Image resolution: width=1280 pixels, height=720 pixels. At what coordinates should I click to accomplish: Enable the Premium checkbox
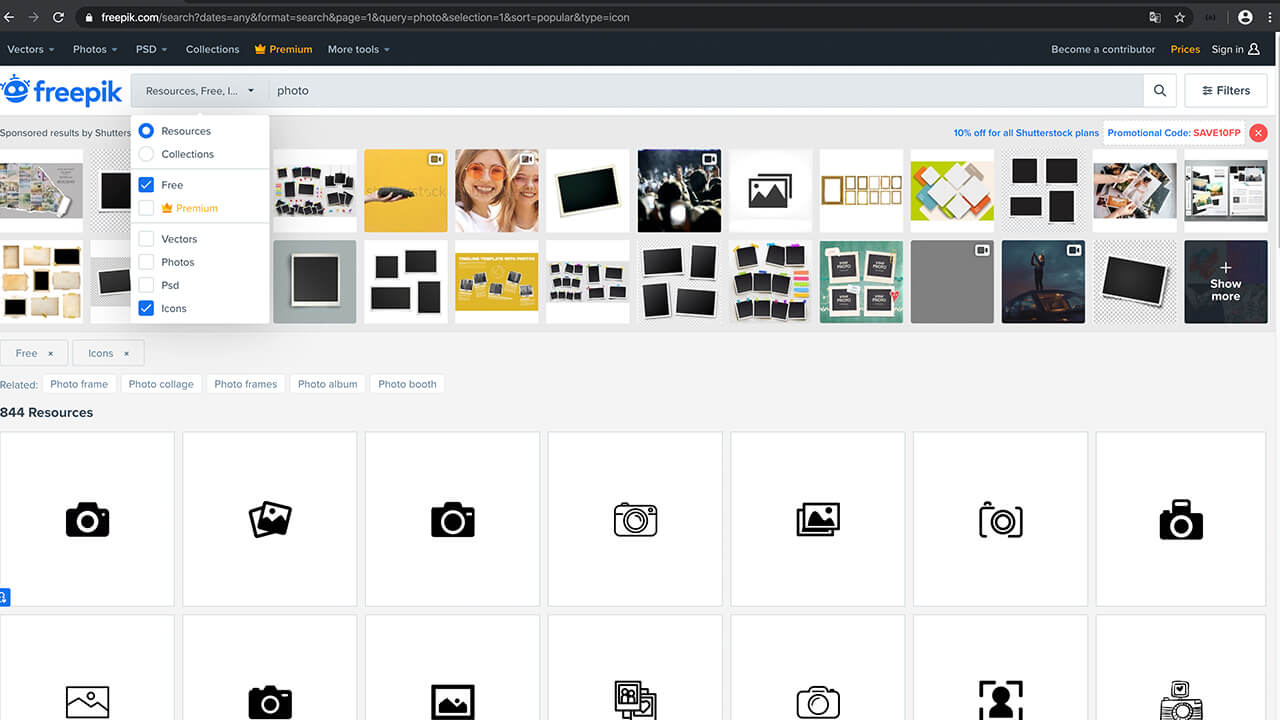click(x=146, y=208)
